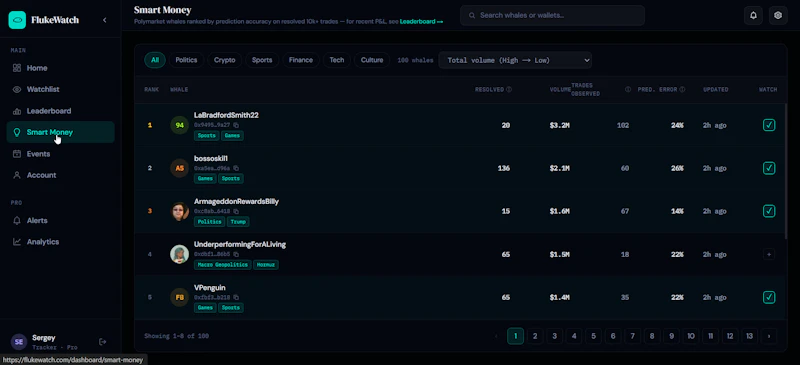Click ArmageddonRewardsBilly avatar picture
This screenshot has width=800, height=365.
pyautogui.click(x=180, y=211)
